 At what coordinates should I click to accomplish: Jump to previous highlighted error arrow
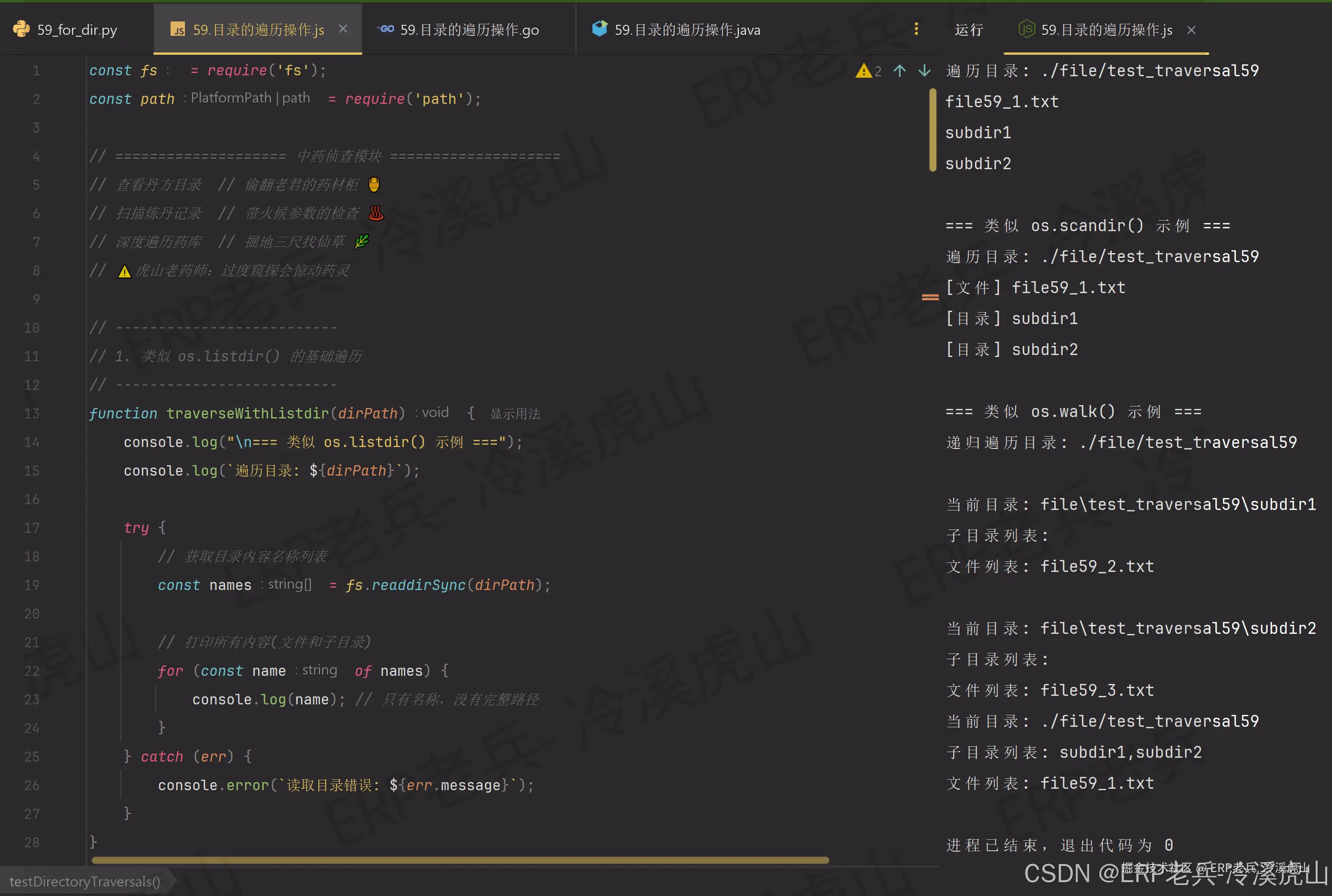[x=899, y=71]
